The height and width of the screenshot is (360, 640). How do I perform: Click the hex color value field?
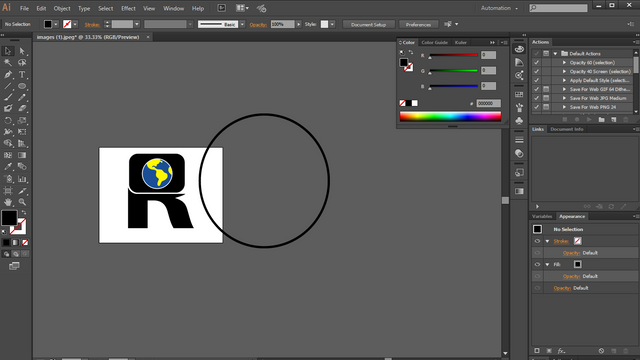tap(488, 103)
